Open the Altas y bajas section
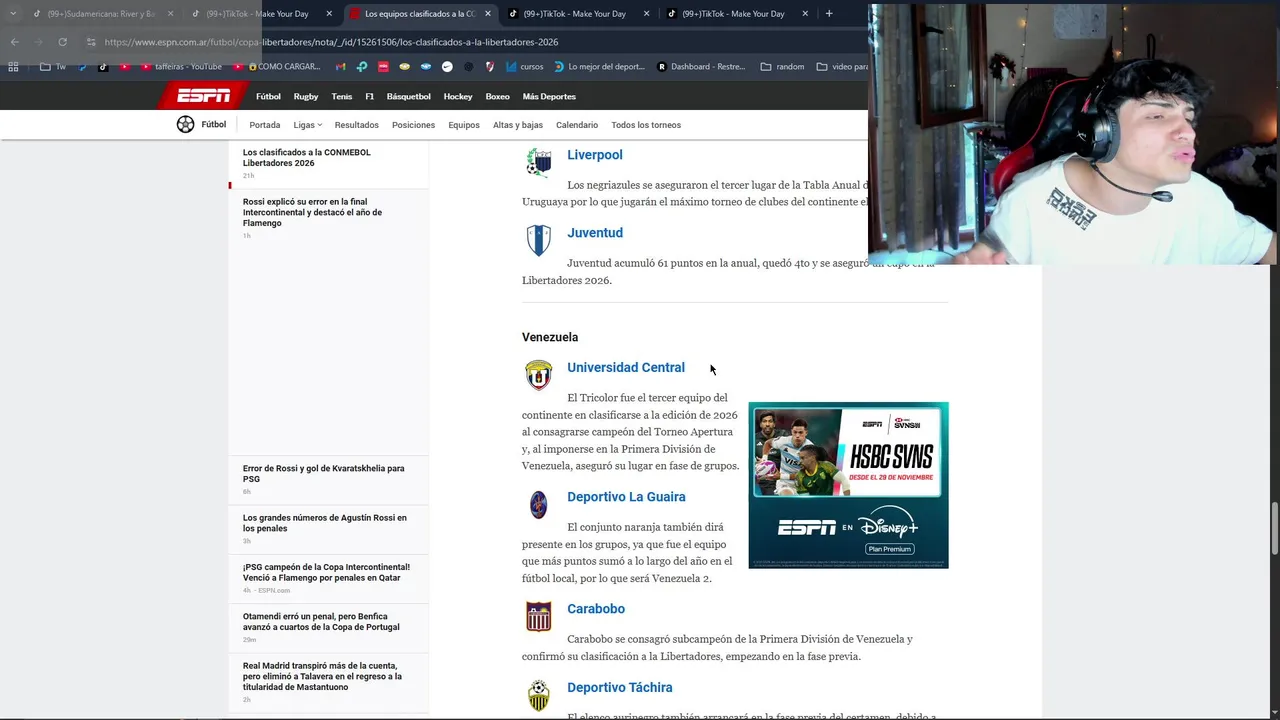The width and height of the screenshot is (1280, 720). 518,125
